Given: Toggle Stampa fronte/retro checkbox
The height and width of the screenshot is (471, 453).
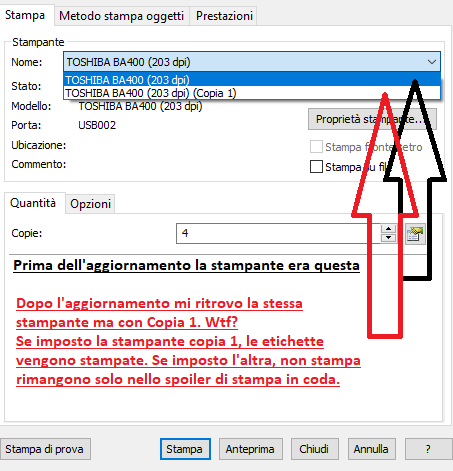Looking at the screenshot, I should pyautogui.click(x=316, y=147).
